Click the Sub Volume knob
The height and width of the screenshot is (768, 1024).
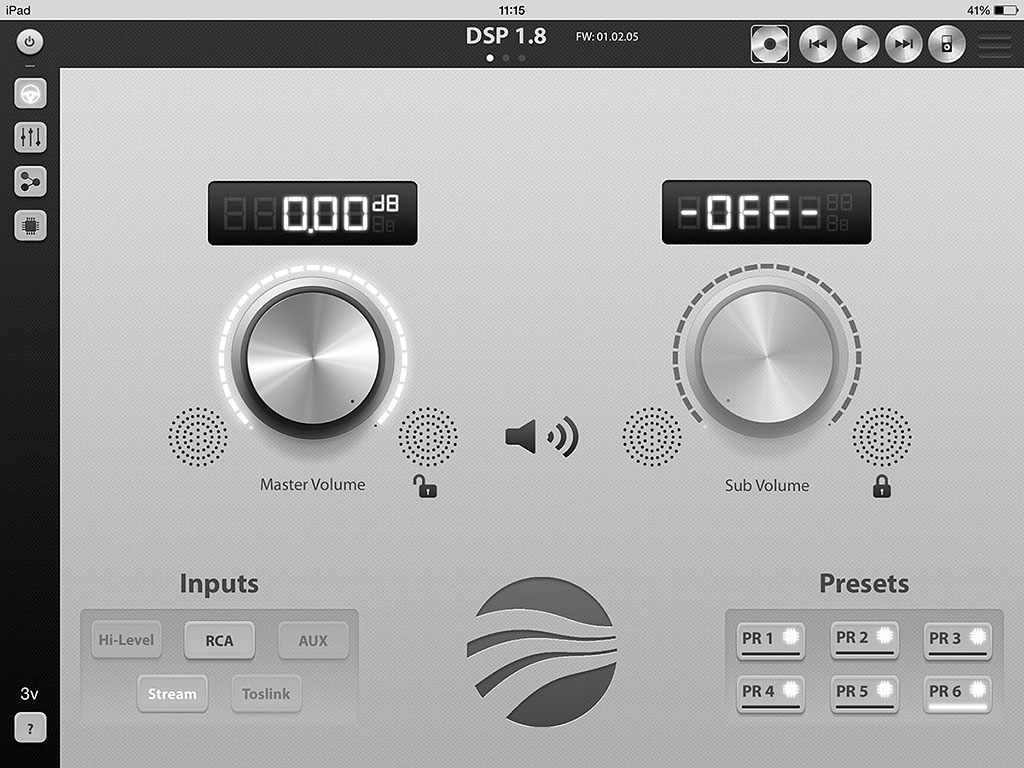click(x=767, y=357)
